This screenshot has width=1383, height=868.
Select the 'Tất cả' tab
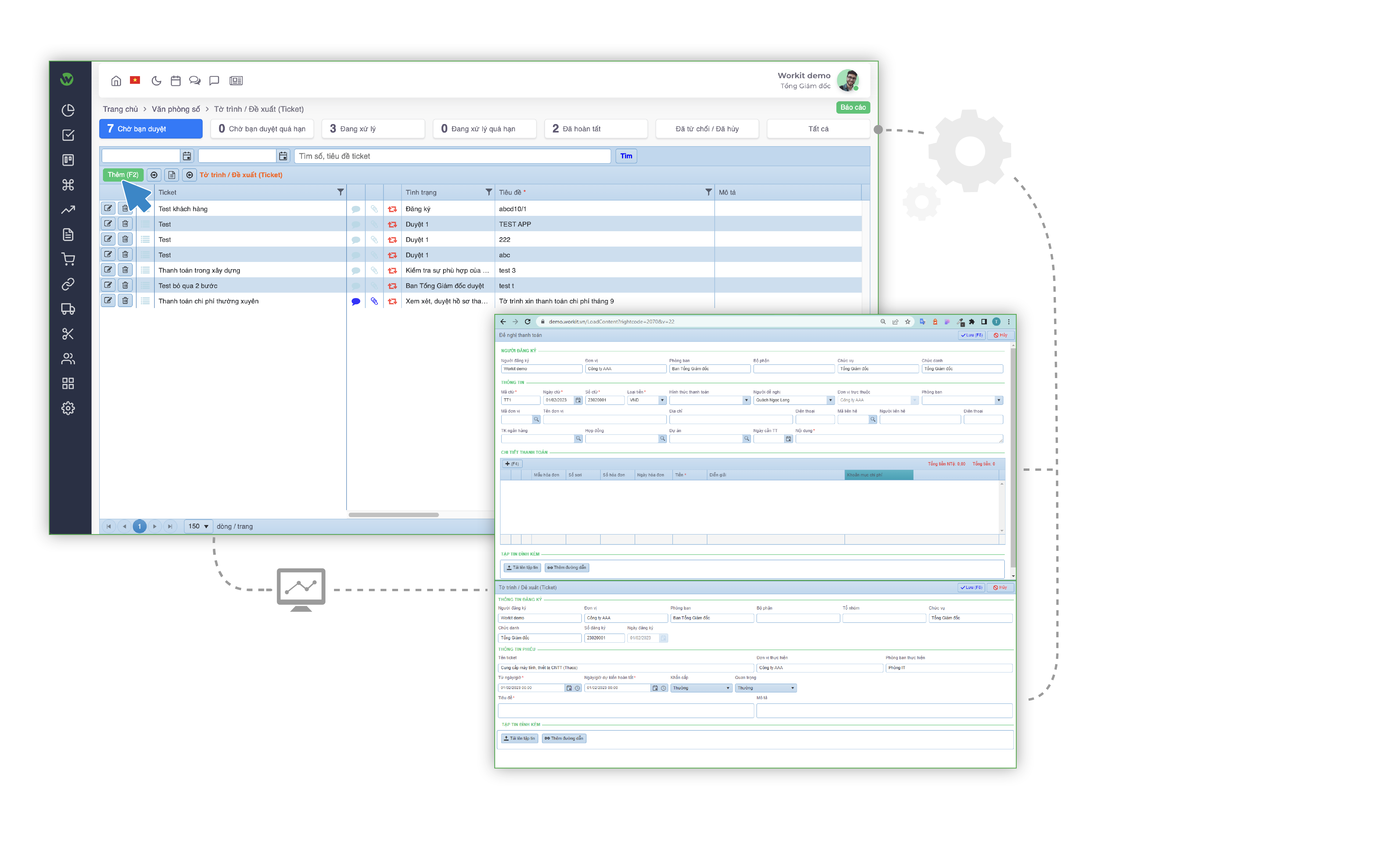pyautogui.click(x=819, y=129)
